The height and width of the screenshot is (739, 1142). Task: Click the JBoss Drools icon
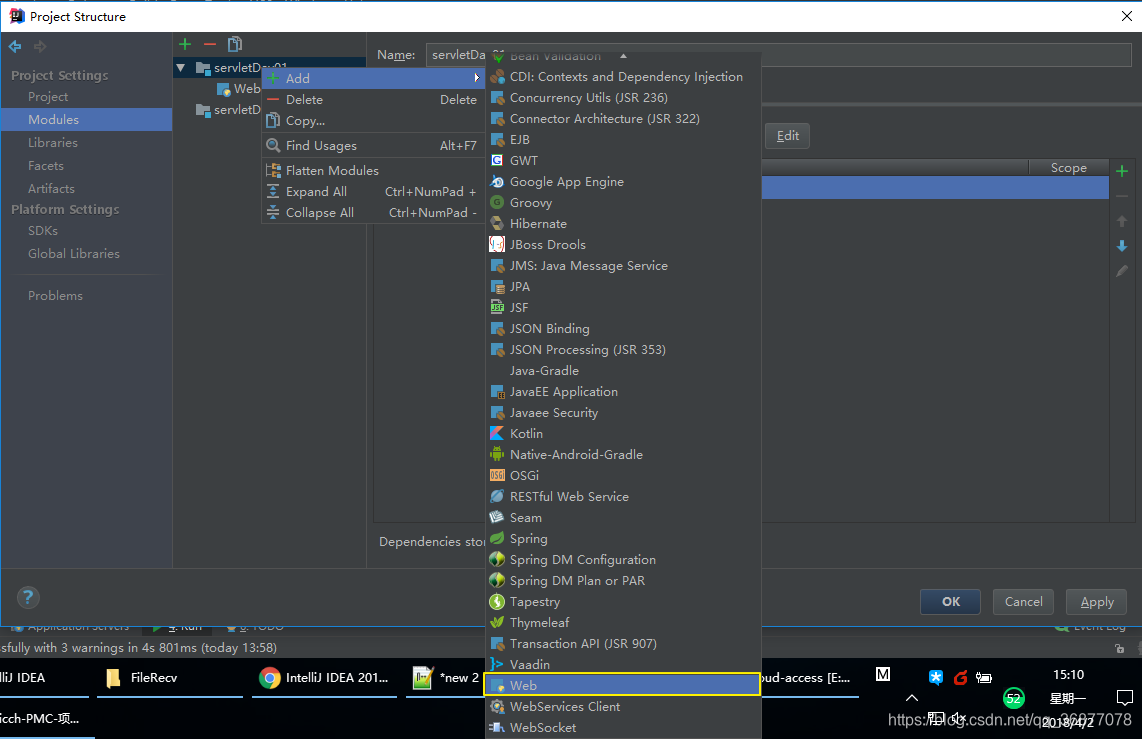(x=497, y=245)
